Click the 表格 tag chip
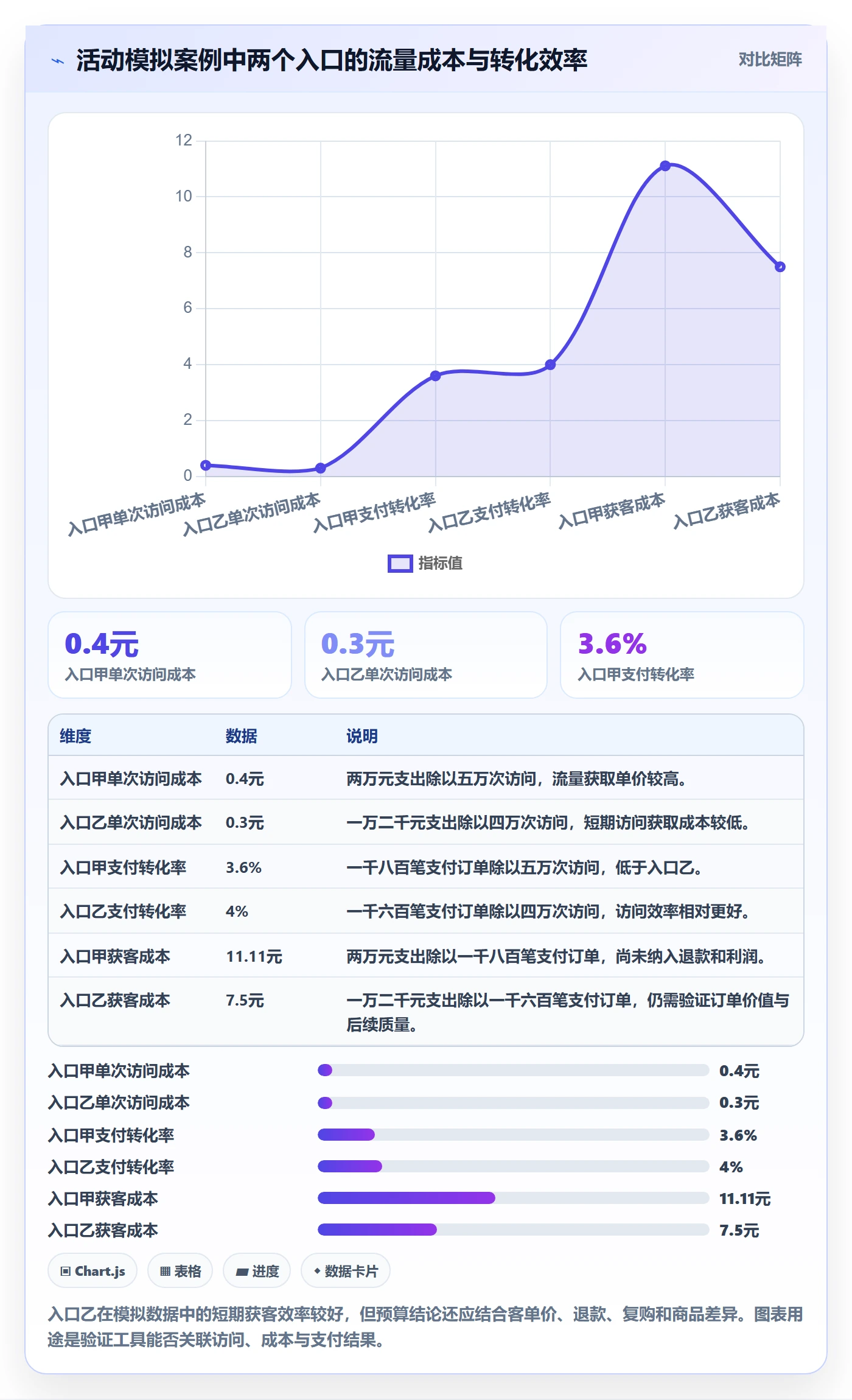 180,1271
